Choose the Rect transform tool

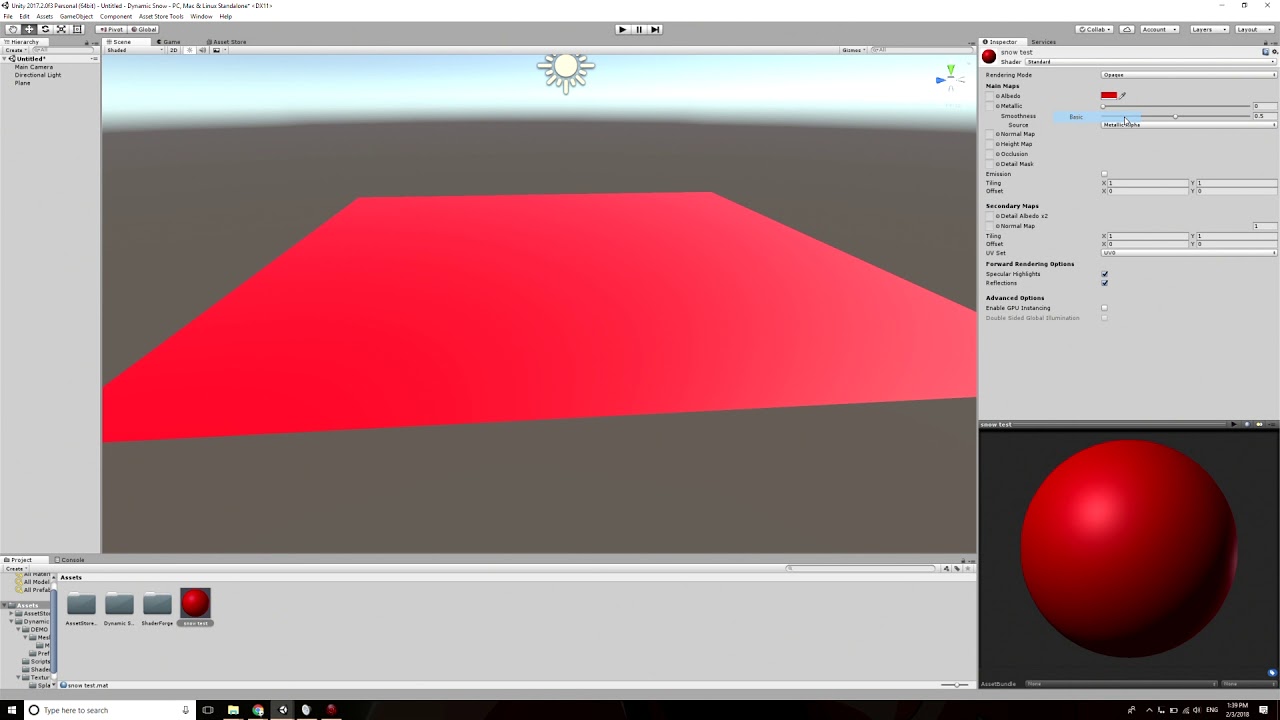77,29
